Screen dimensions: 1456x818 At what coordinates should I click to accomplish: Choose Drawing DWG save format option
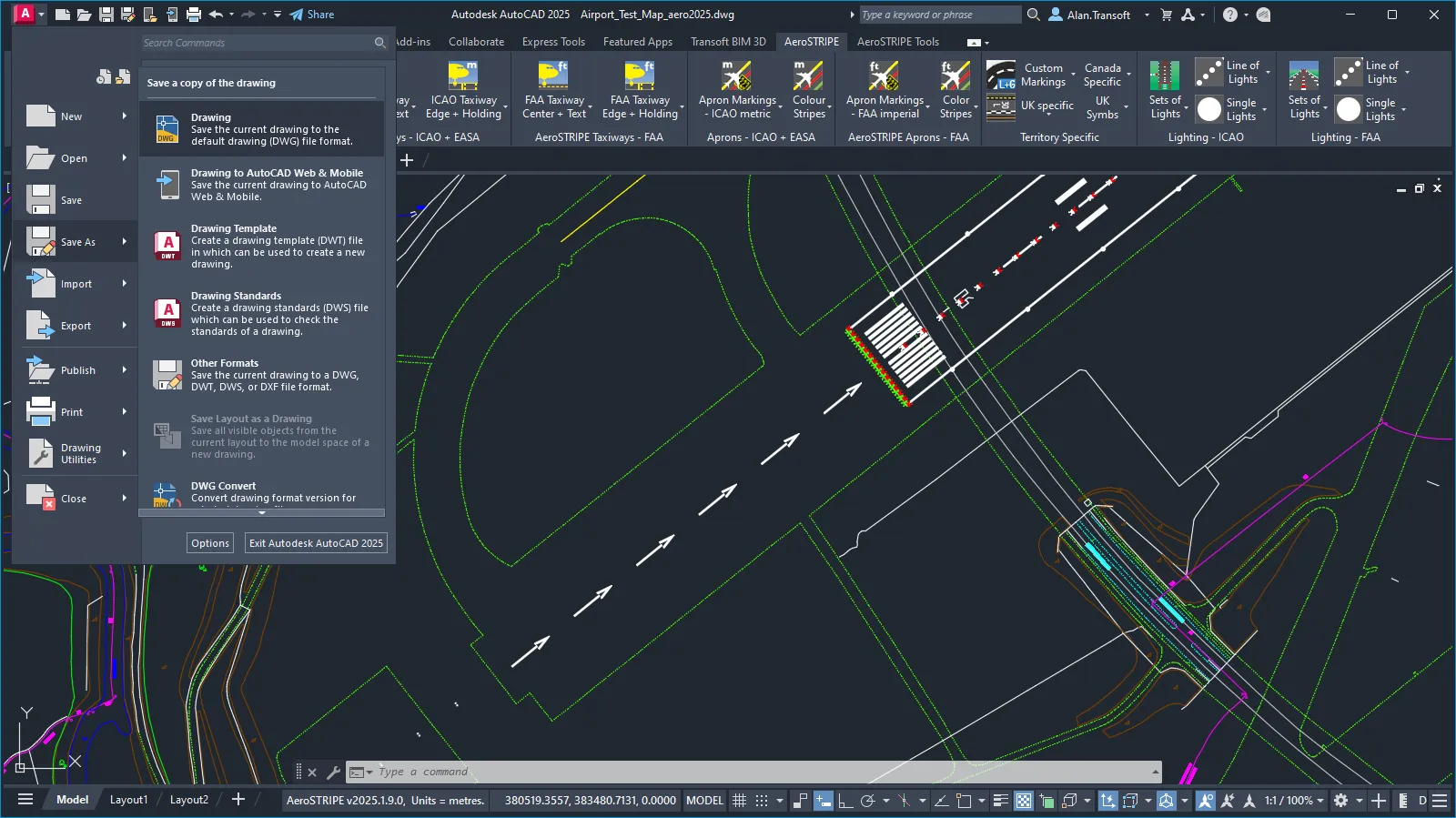[262, 129]
